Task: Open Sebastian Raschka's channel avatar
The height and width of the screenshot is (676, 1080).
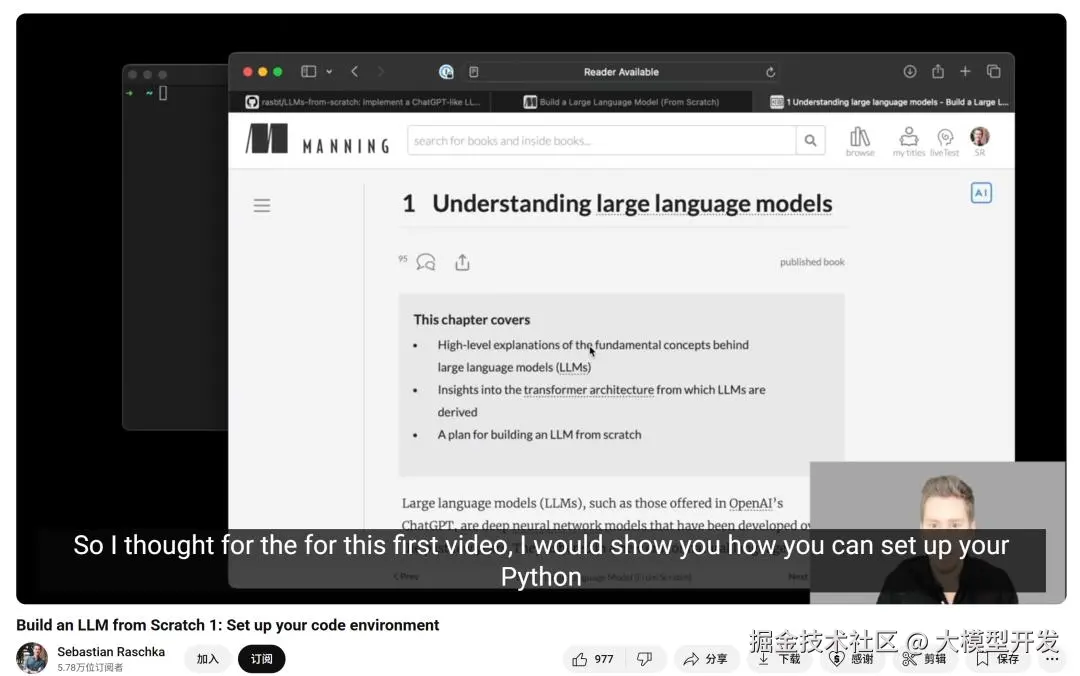Action: 32,658
